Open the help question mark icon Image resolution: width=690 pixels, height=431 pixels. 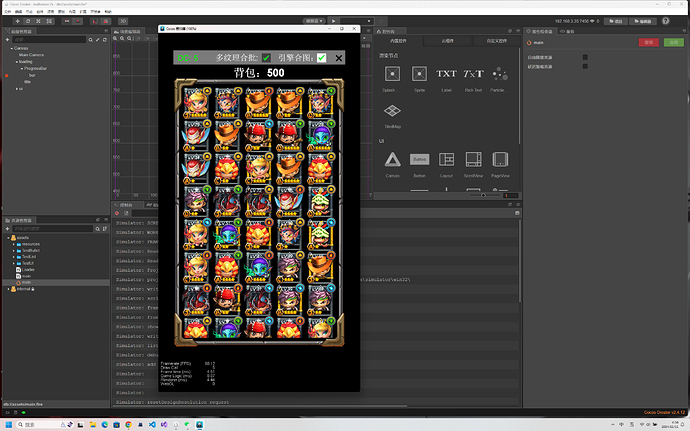(665, 21)
